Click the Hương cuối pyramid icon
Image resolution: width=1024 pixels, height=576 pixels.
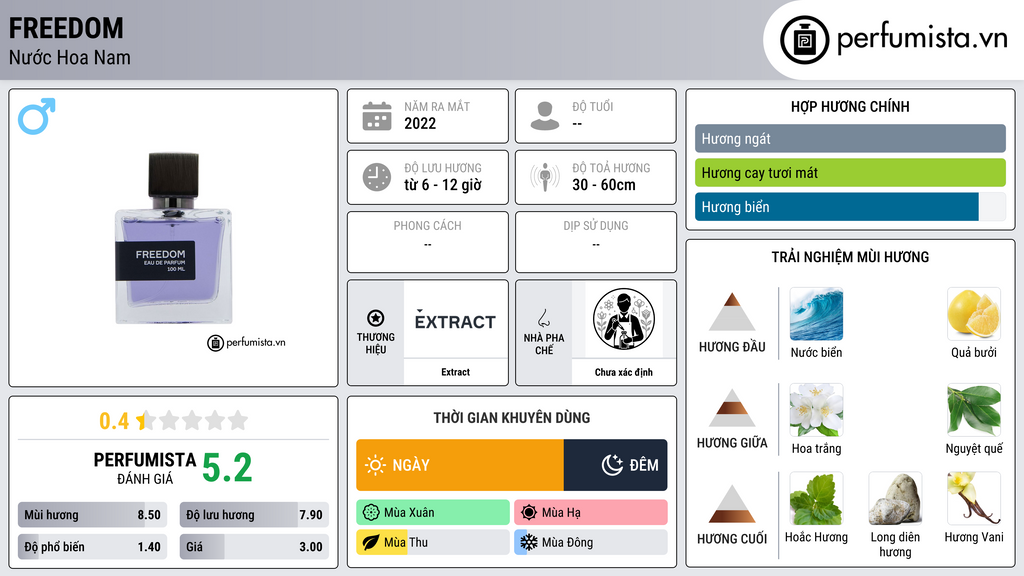point(732,504)
